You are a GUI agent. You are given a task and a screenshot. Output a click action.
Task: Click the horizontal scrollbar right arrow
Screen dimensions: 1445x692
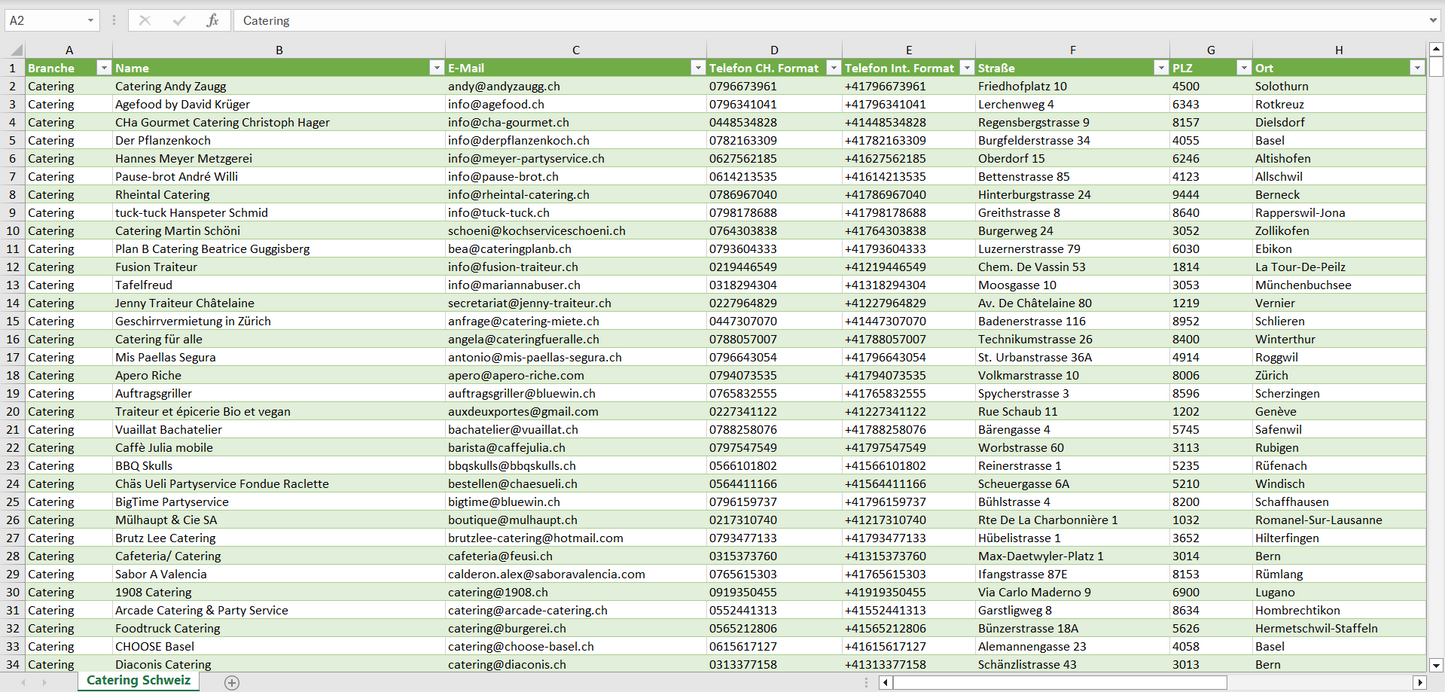pyautogui.click(x=1419, y=682)
